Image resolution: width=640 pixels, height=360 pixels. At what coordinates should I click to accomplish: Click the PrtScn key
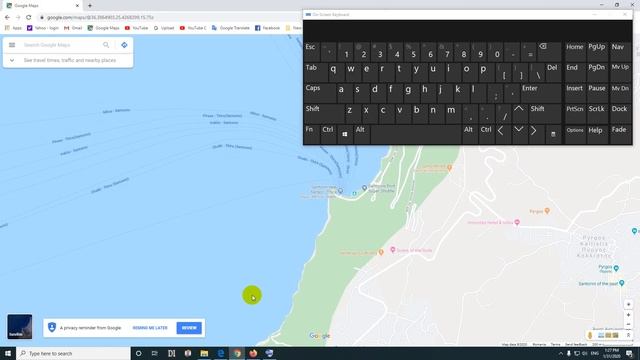pos(575,113)
